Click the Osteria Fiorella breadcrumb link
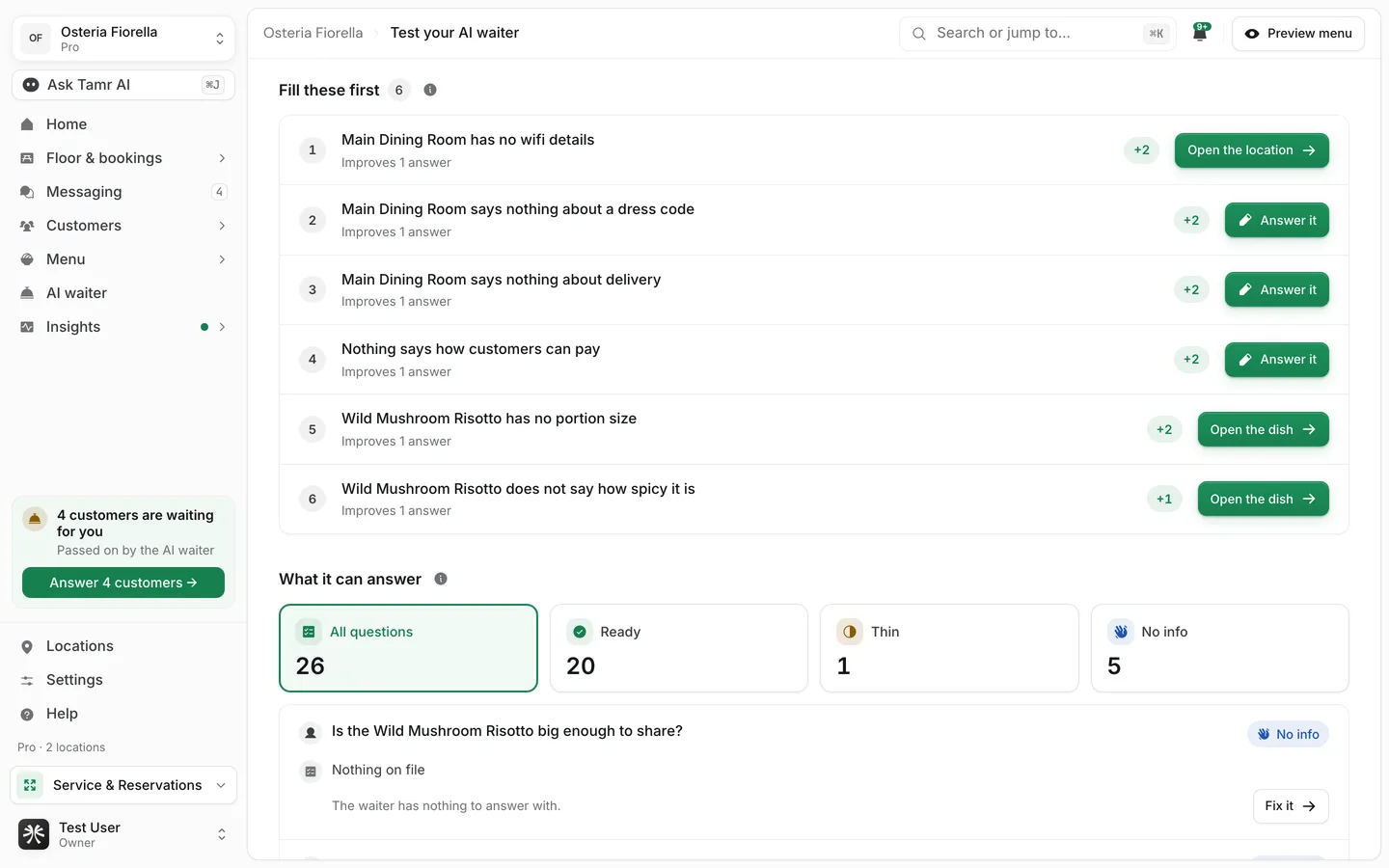 [313, 33]
